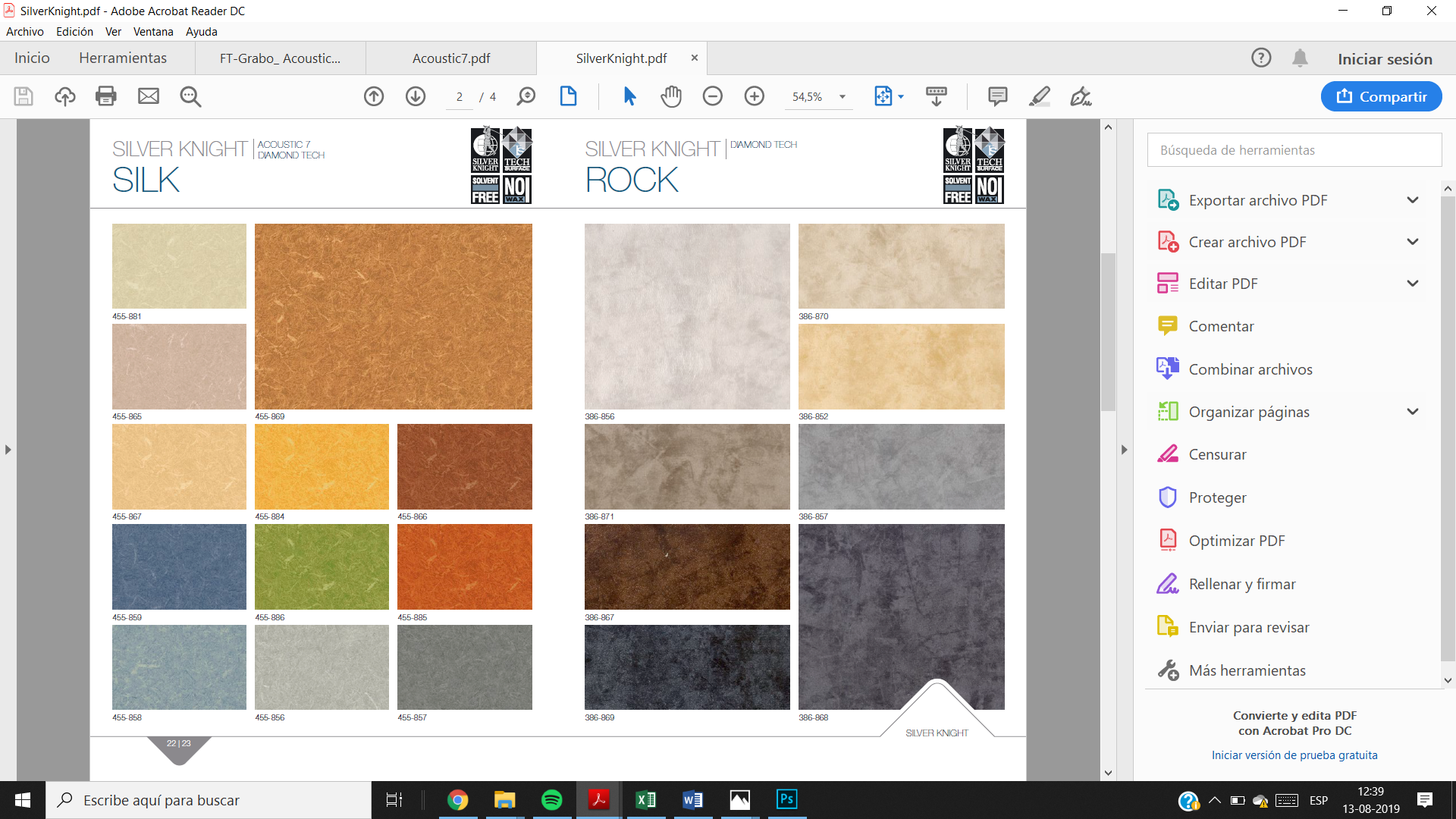Open the Ventana menu
This screenshot has height=819, width=1456.
(153, 32)
